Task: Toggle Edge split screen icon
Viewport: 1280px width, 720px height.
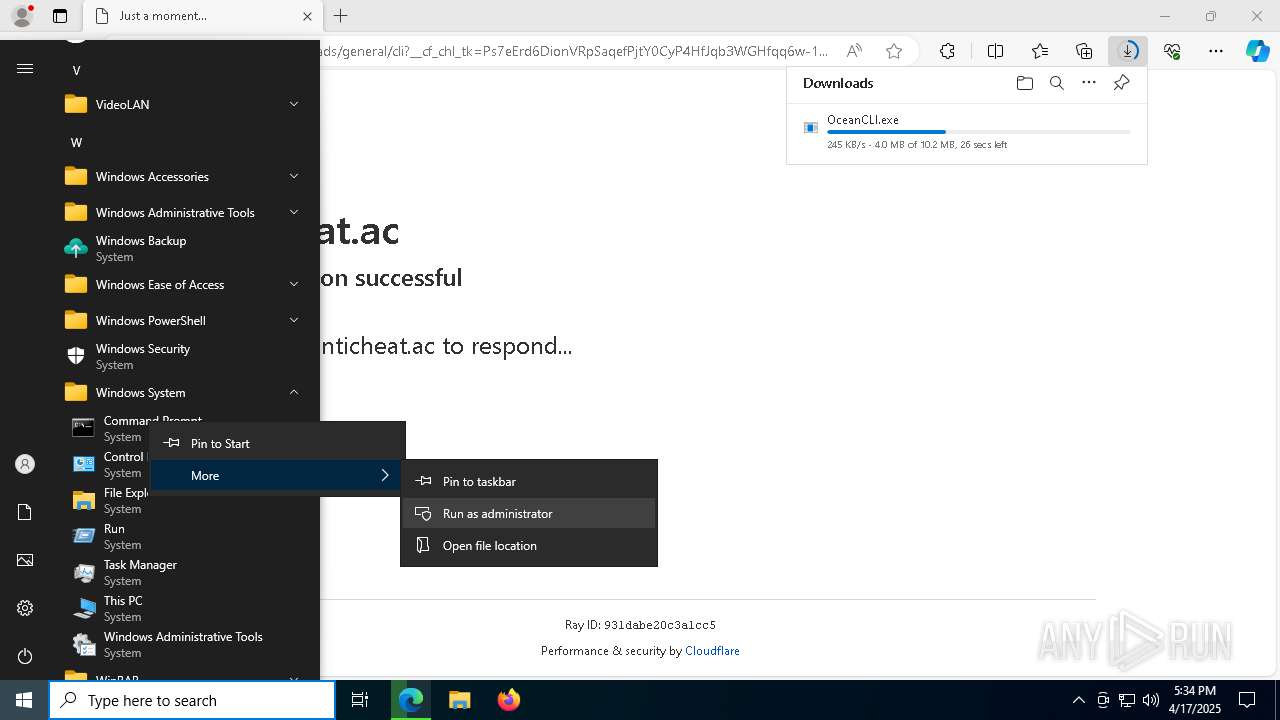Action: 995,51
